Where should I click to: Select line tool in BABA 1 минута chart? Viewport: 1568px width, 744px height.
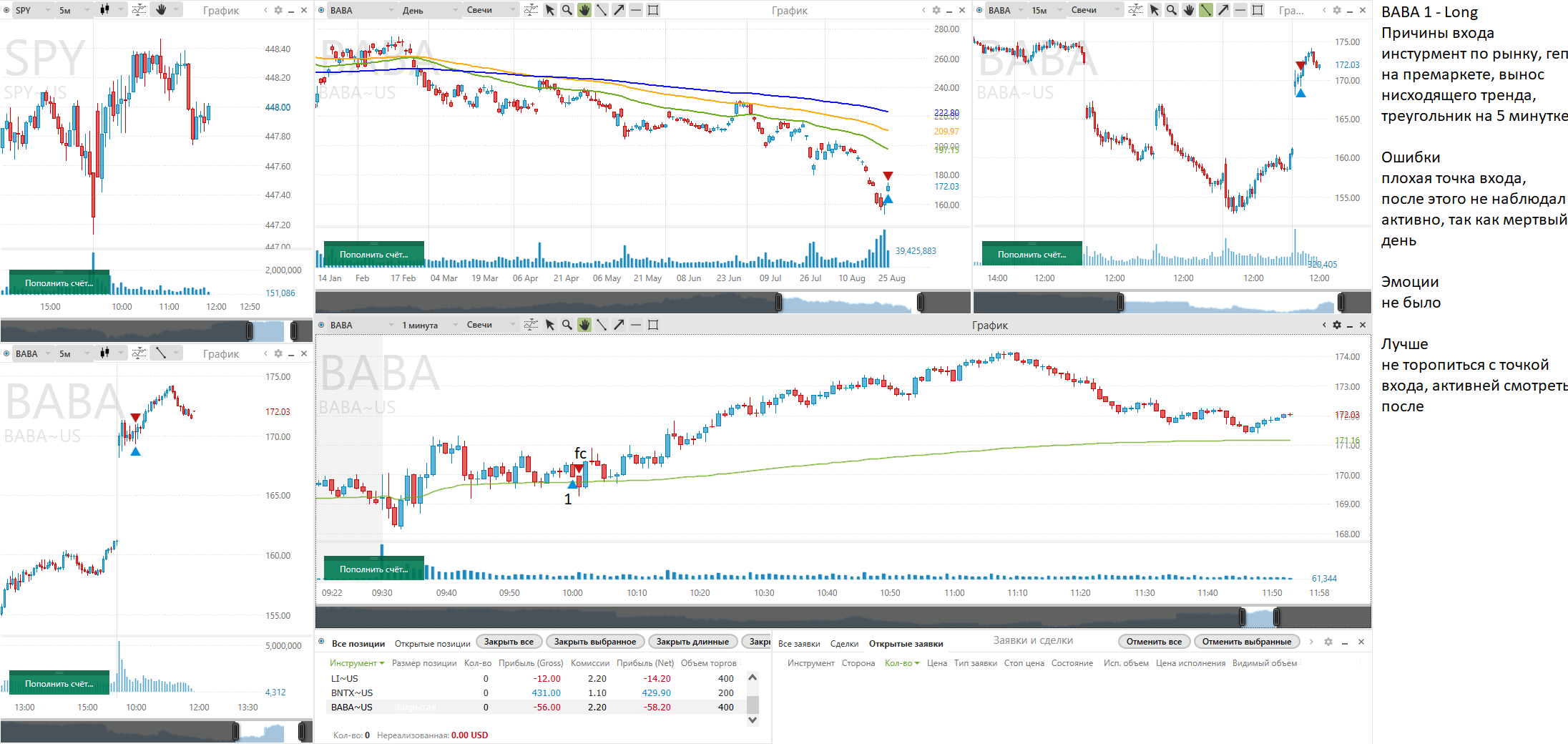point(602,325)
